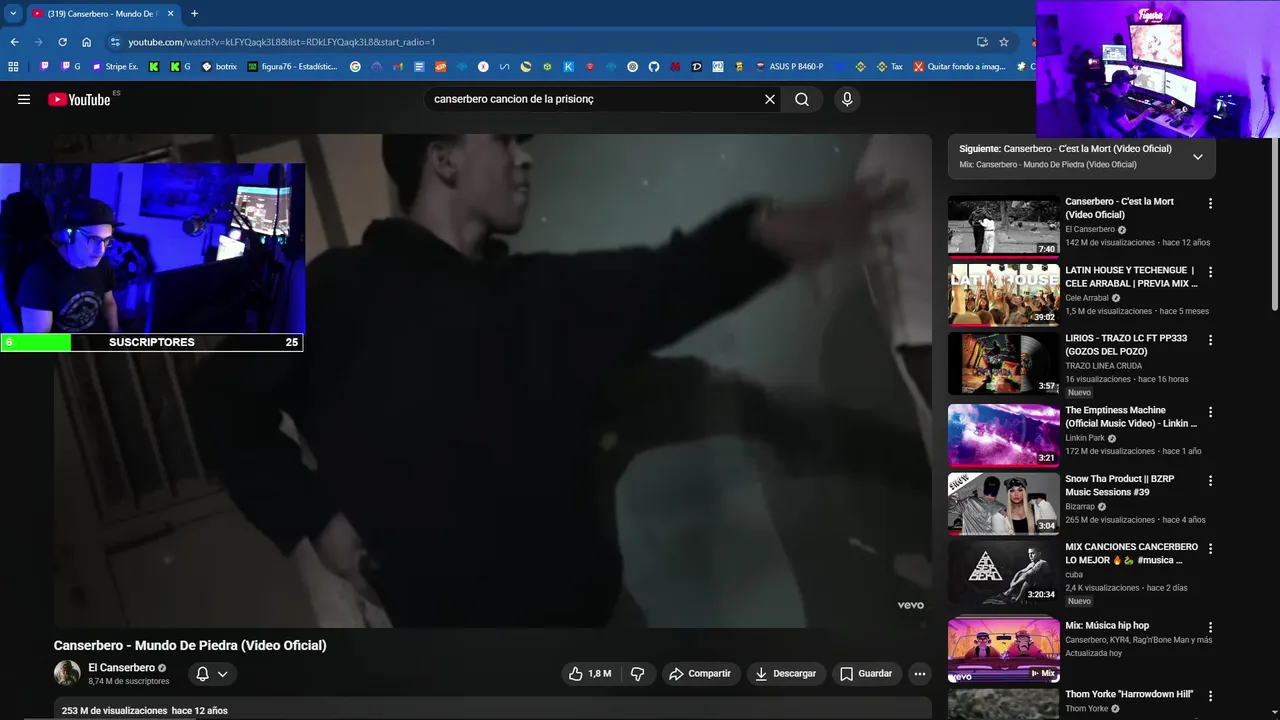Open TRAZO LINEA CRUDA channel name
This screenshot has width=1280, height=720.
(1103, 366)
